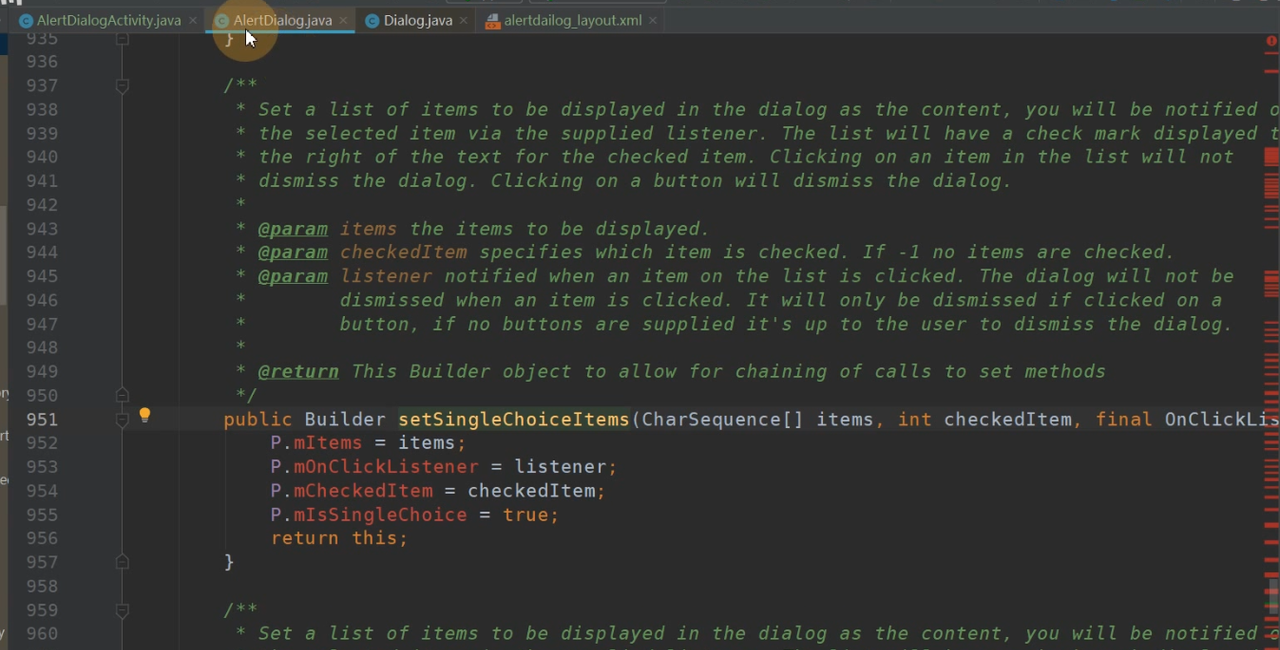Click 'checkedItem' parameter in the method signature

click(x=1008, y=419)
